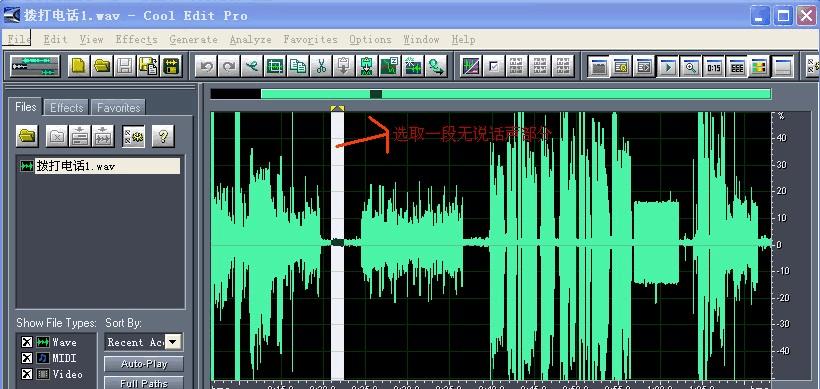The height and width of the screenshot is (389, 820).
Task: Click the Paste clipboard icon
Action: 344,66
